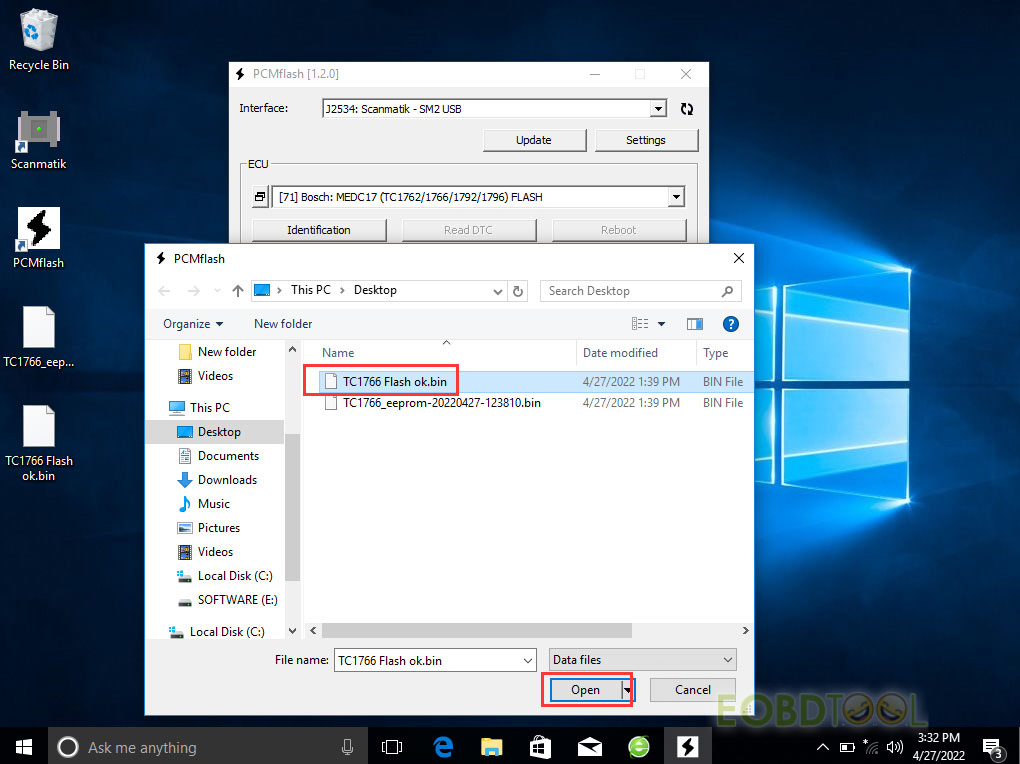Click the Up folder arrow icon
This screenshot has width=1020, height=764.
pyautogui.click(x=237, y=291)
